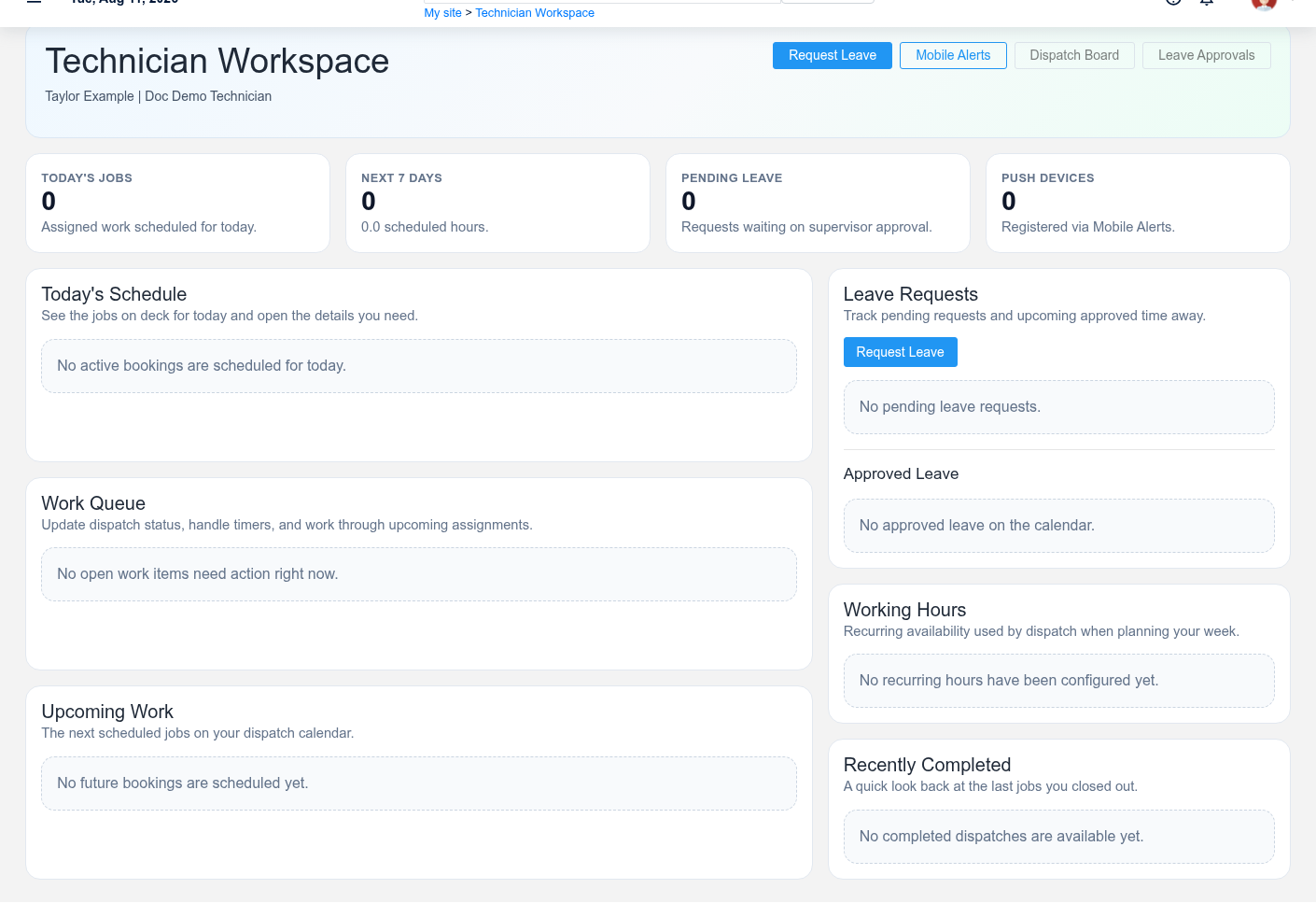Click 'No pending leave requests.' message
This screenshot has height=903, width=1316.
click(x=950, y=407)
